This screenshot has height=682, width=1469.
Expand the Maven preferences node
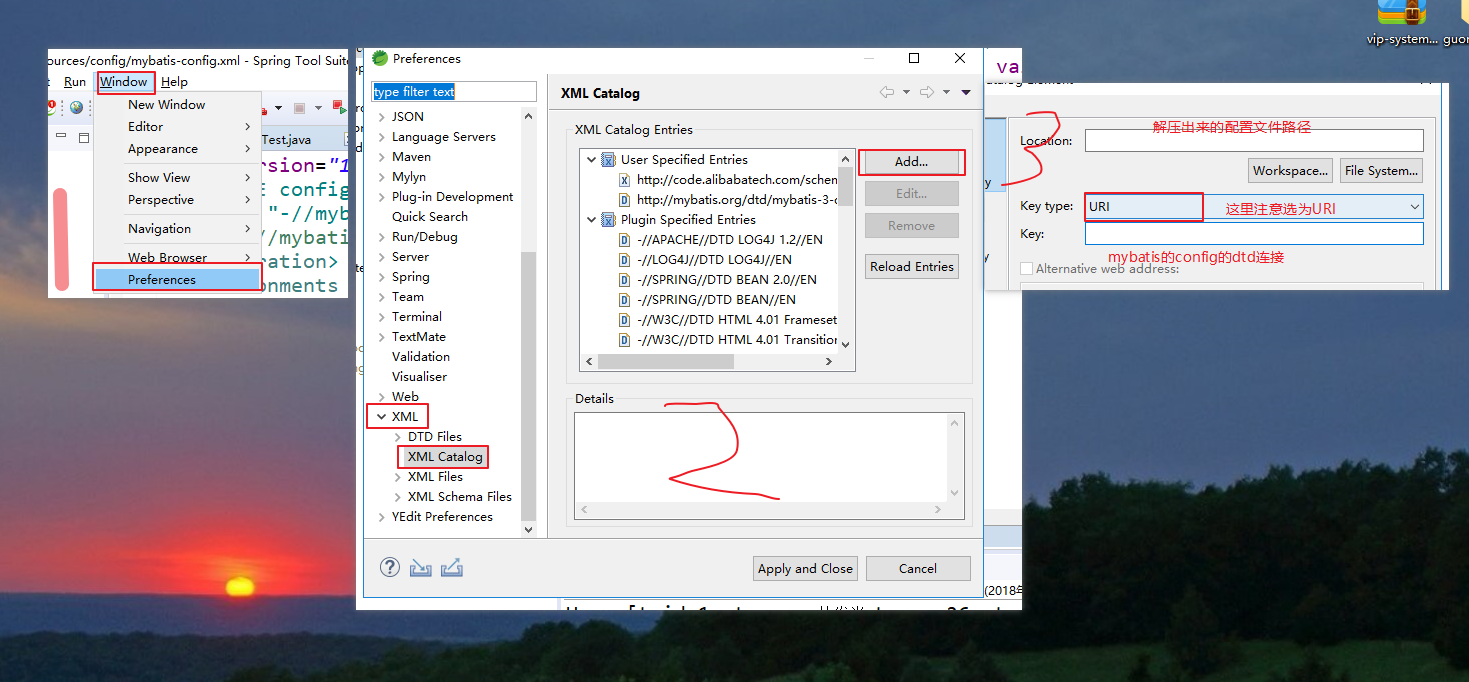381,157
